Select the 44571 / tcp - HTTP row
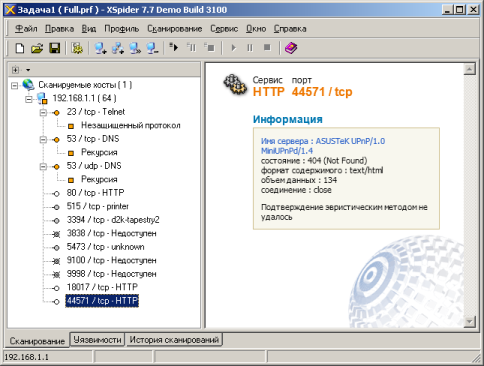 [102, 301]
